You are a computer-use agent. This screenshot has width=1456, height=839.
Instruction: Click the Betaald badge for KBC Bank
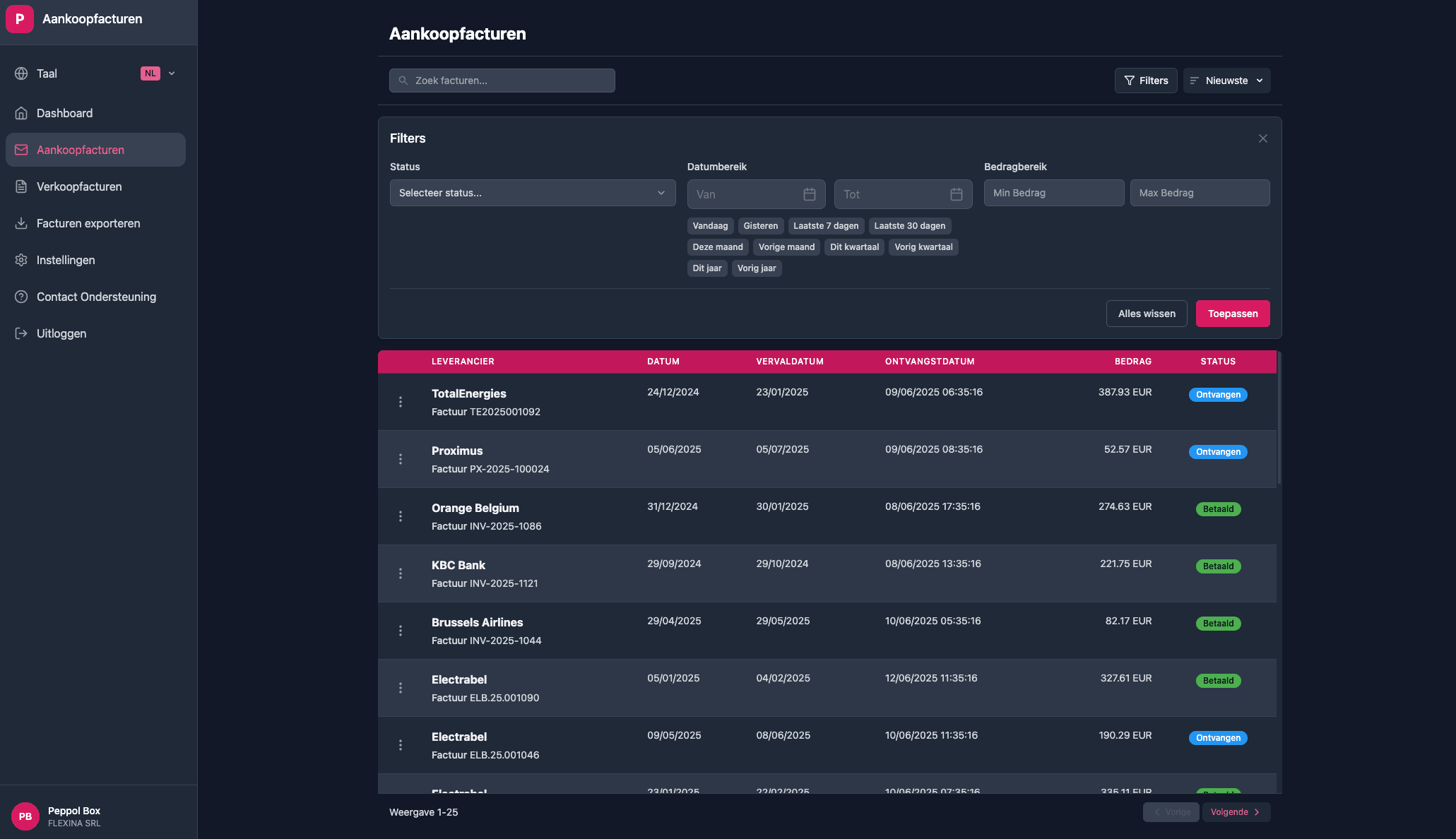pyautogui.click(x=1218, y=566)
